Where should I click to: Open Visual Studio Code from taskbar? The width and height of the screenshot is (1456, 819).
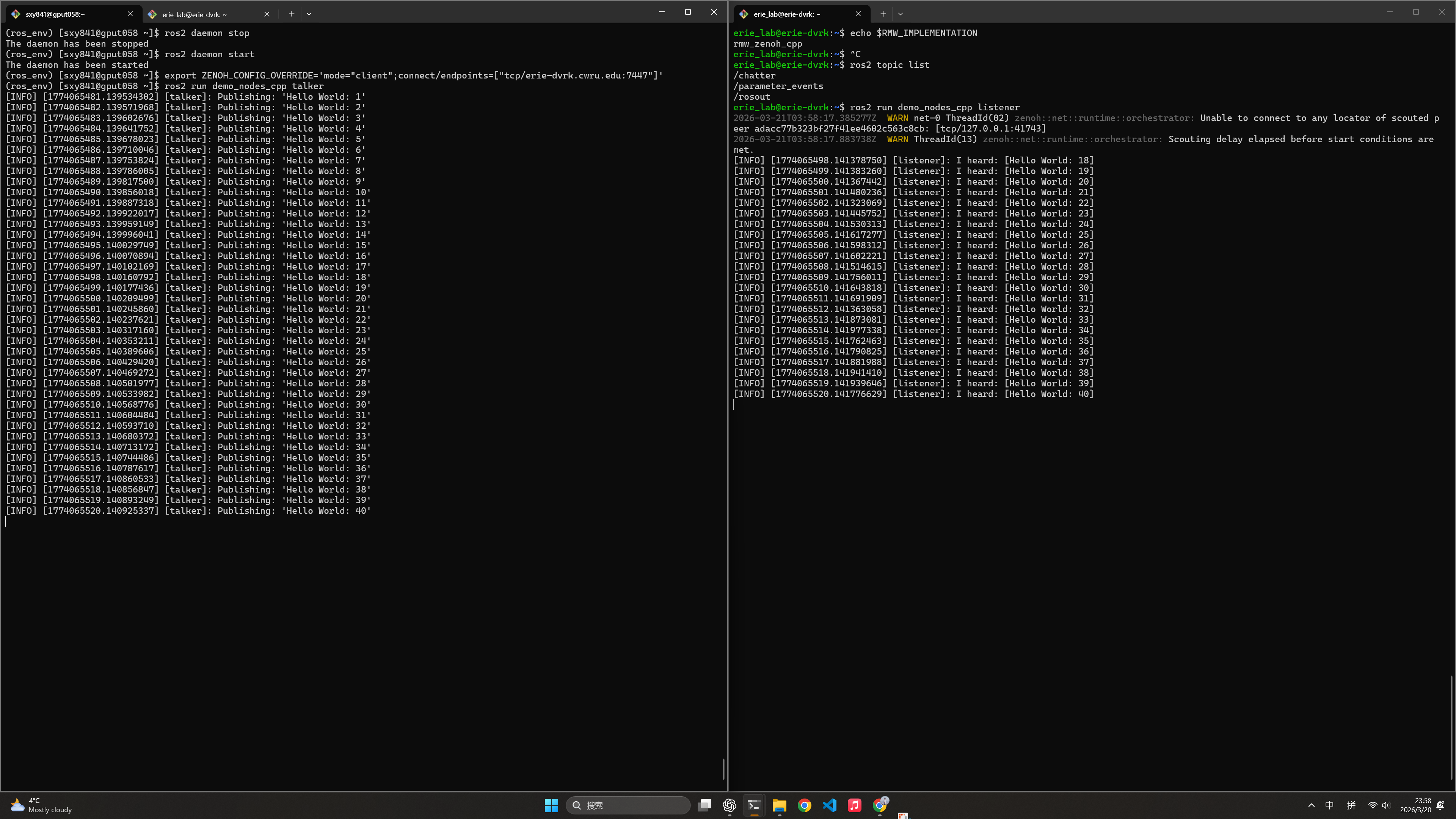tap(829, 805)
